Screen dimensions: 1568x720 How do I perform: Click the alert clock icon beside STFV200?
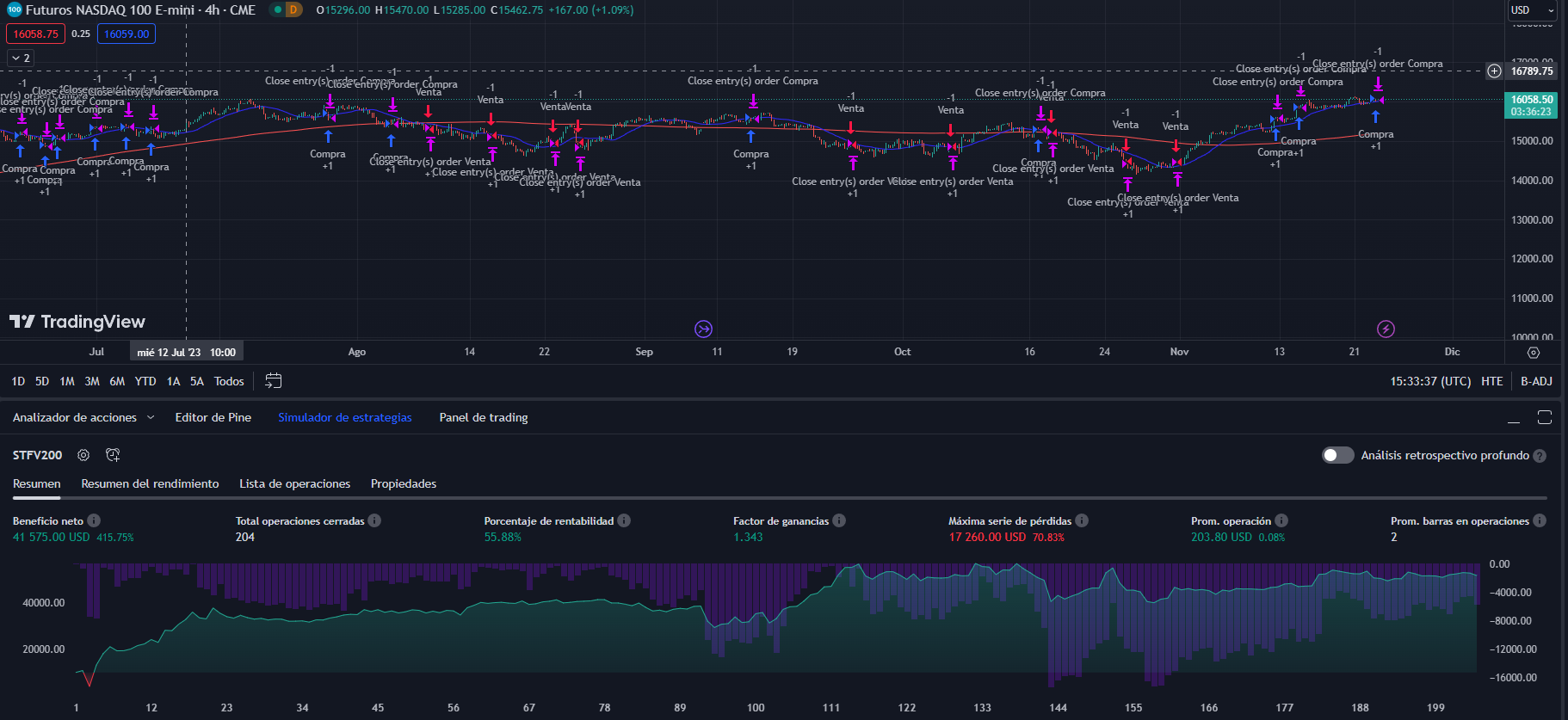point(113,455)
